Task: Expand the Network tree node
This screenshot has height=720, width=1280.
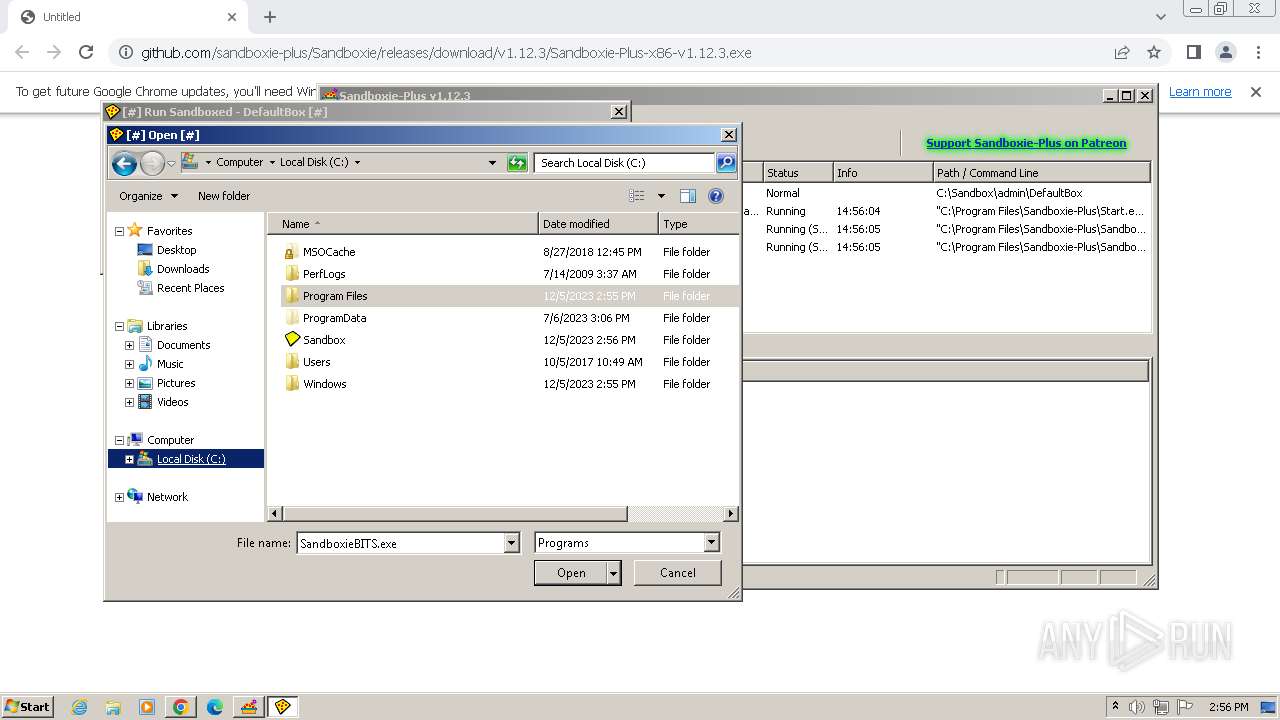Action: pyautogui.click(x=119, y=497)
